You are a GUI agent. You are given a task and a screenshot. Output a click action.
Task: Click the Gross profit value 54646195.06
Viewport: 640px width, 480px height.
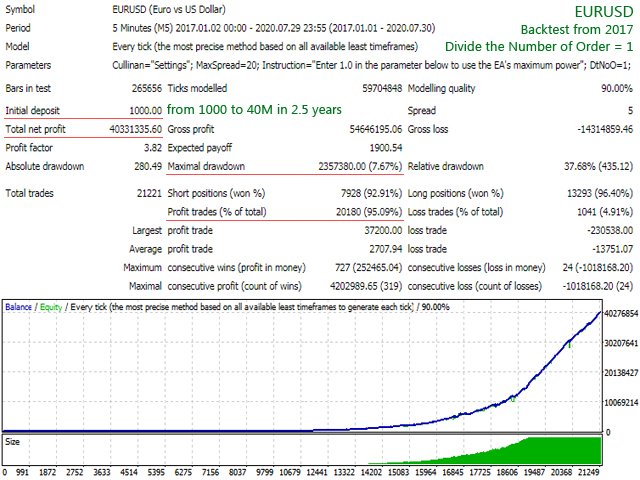click(x=376, y=129)
